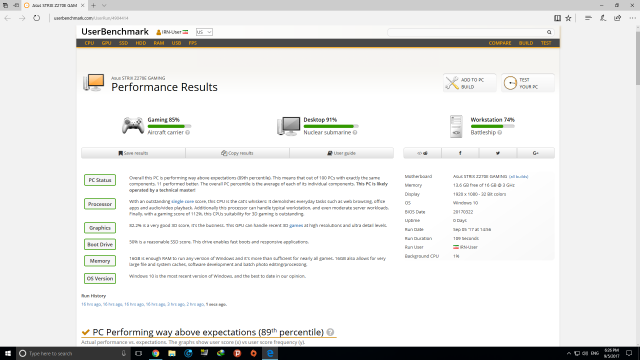Image resolution: width=640 pixels, height=360 pixels.
Task: Refresh the page
Action: tap(37, 18)
